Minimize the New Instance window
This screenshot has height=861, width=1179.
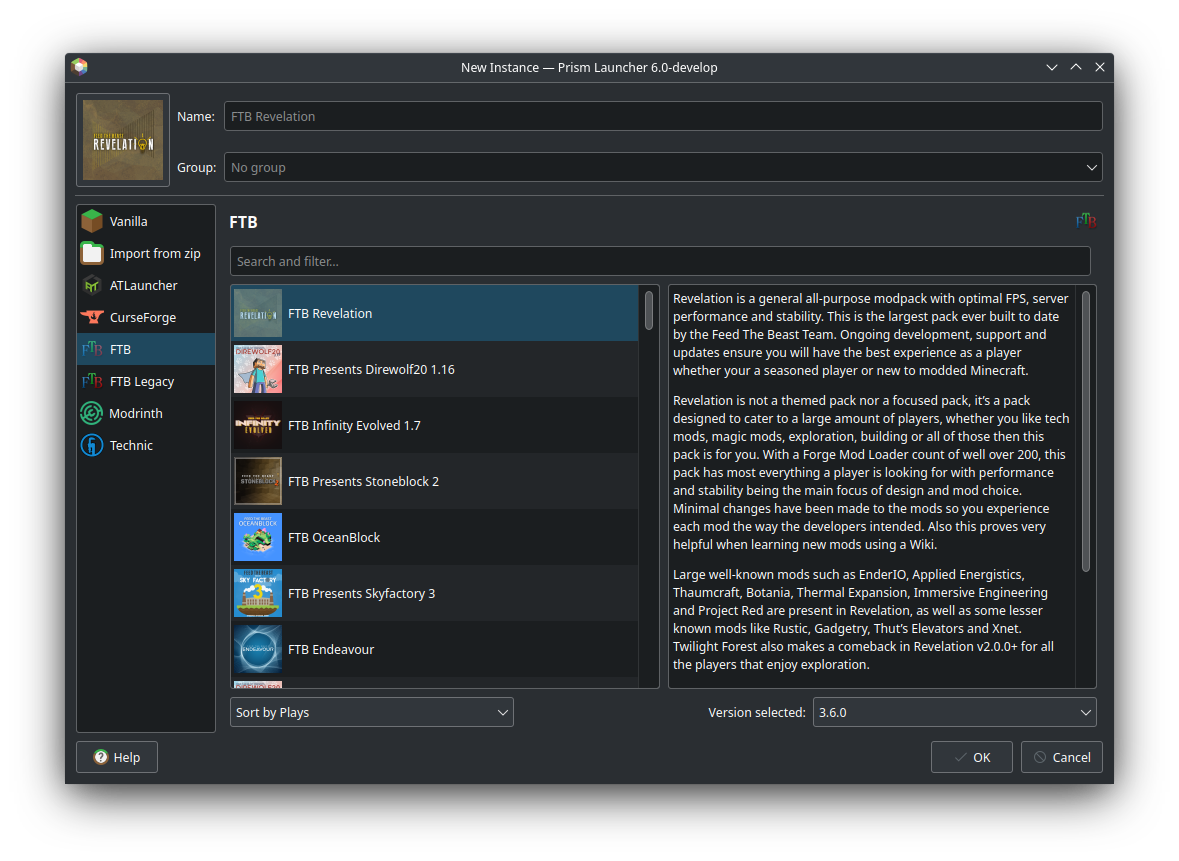pos(1052,67)
